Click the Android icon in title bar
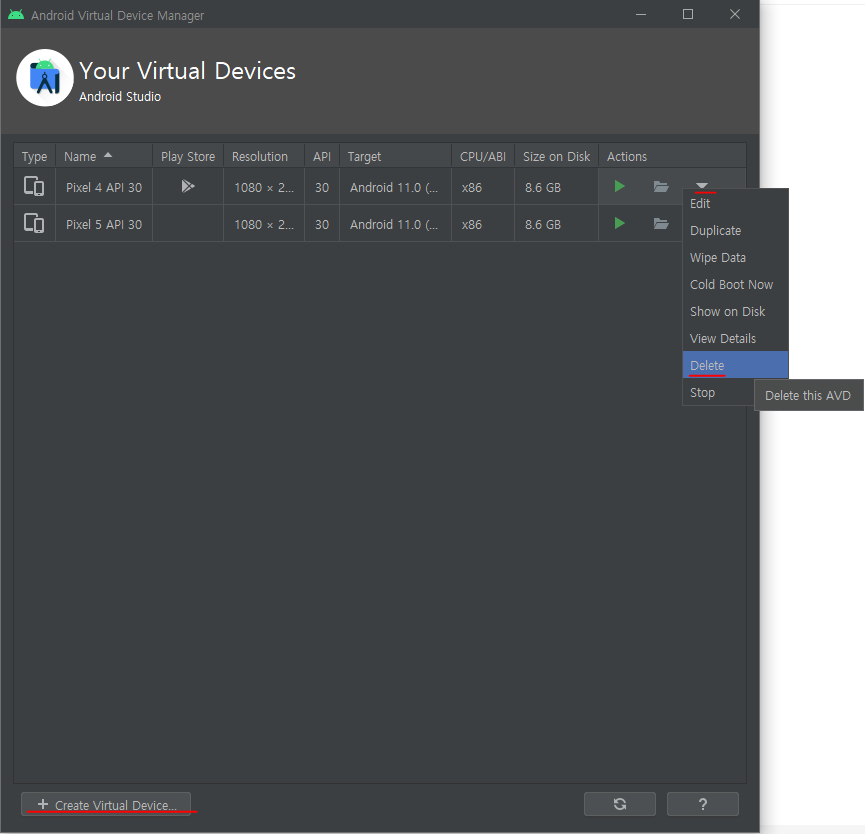The image size is (865, 834). (x=16, y=14)
